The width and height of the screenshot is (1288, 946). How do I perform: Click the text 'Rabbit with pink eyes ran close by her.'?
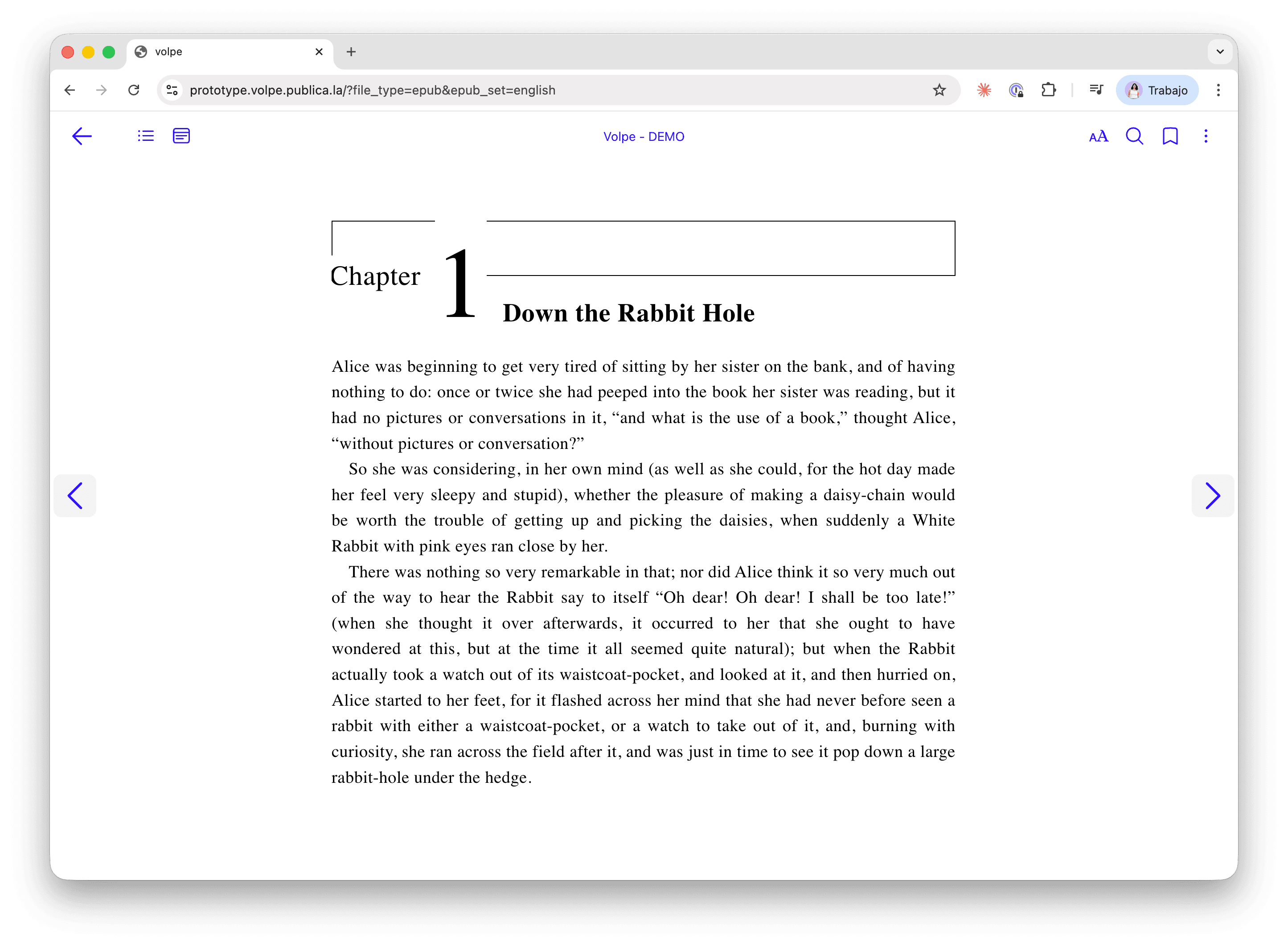pyautogui.click(x=469, y=546)
